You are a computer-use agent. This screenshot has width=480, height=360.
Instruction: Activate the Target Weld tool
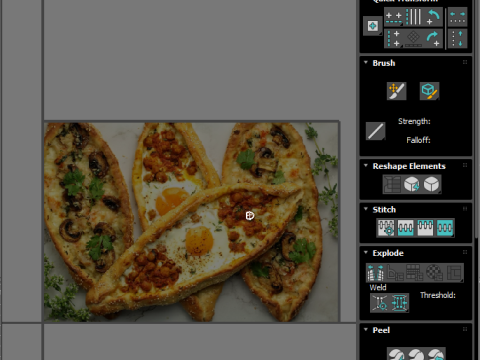click(x=380, y=303)
